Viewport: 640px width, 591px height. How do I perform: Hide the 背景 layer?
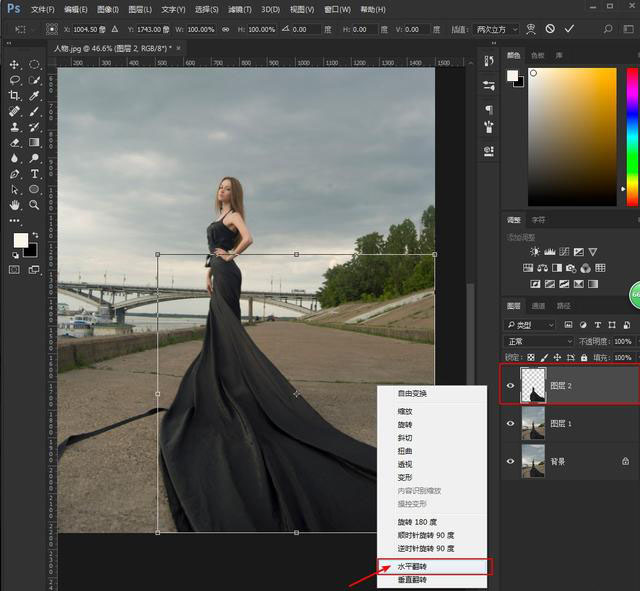510,461
